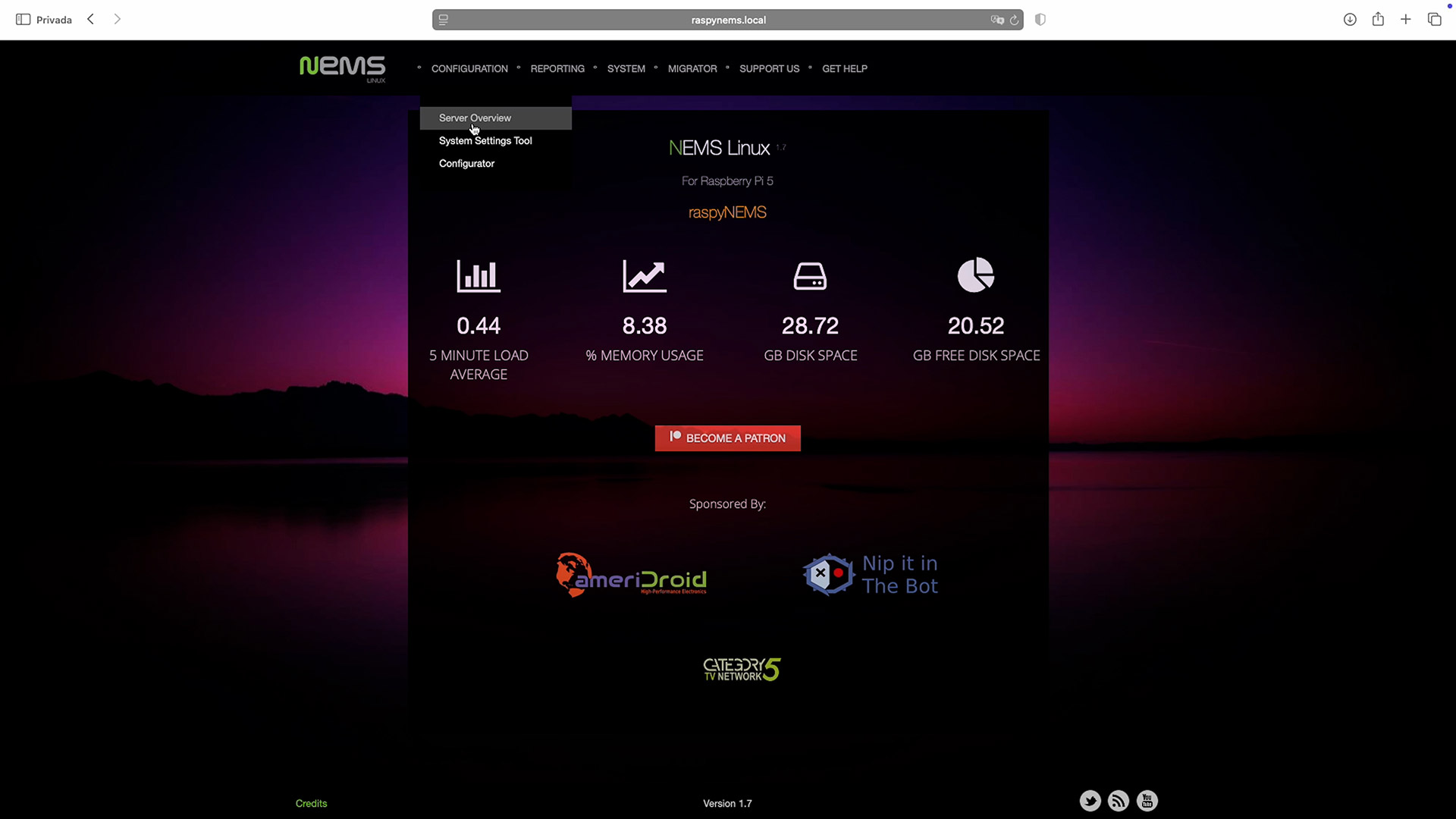Open the Migrator menu

(x=692, y=69)
